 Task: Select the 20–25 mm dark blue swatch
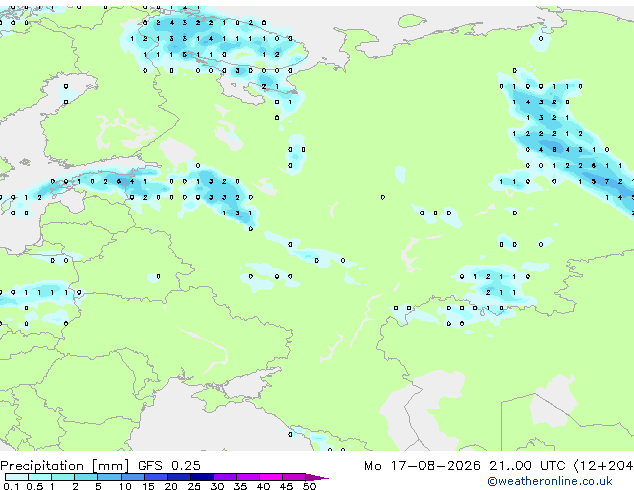click(178, 477)
